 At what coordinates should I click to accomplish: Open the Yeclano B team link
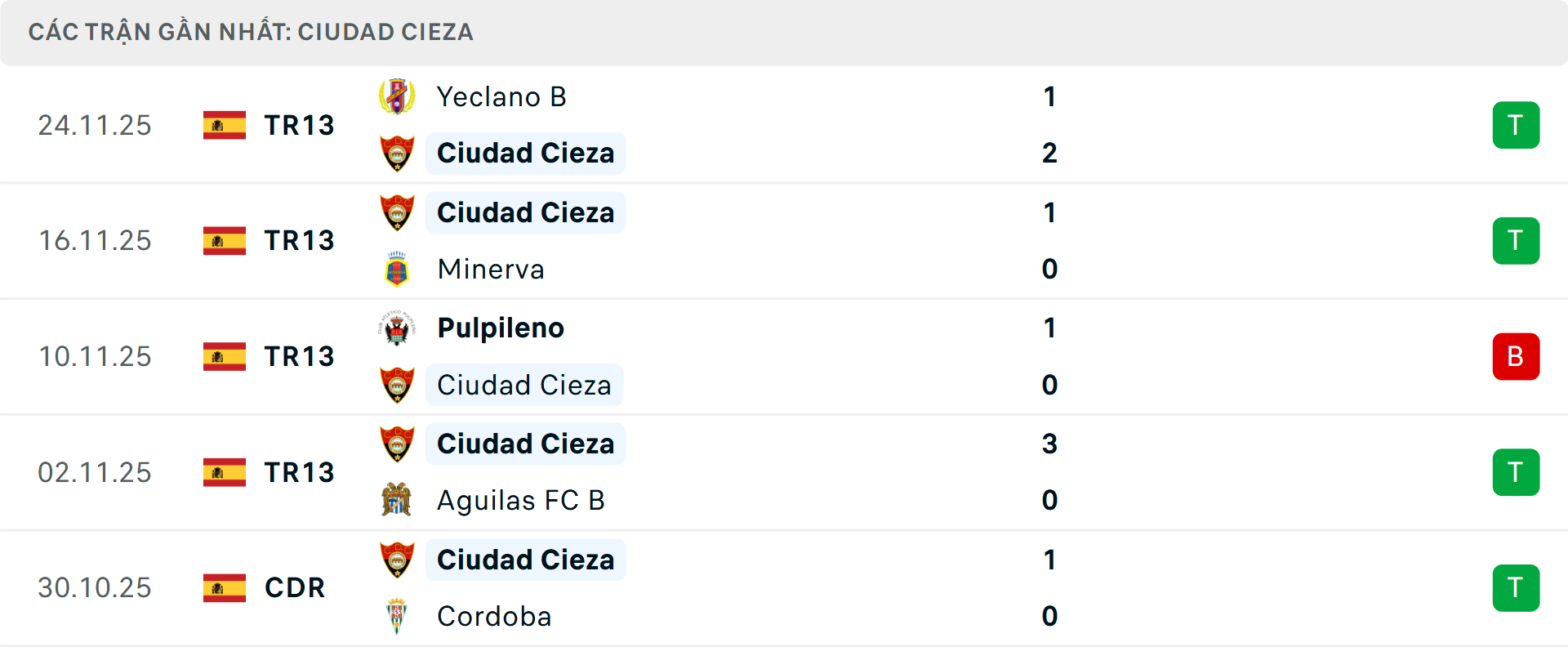[501, 97]
